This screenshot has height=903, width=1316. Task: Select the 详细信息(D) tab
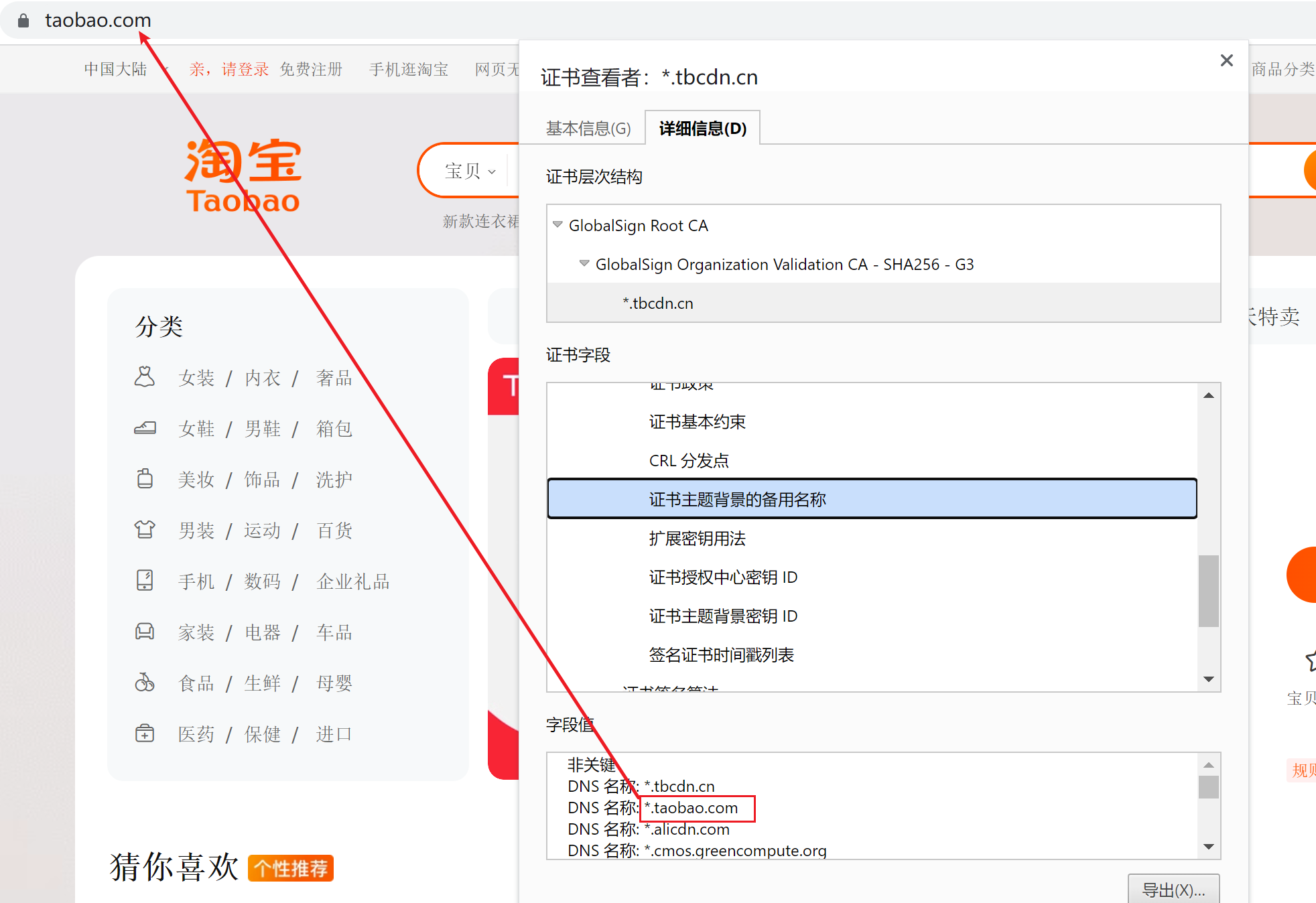[702, 129]
